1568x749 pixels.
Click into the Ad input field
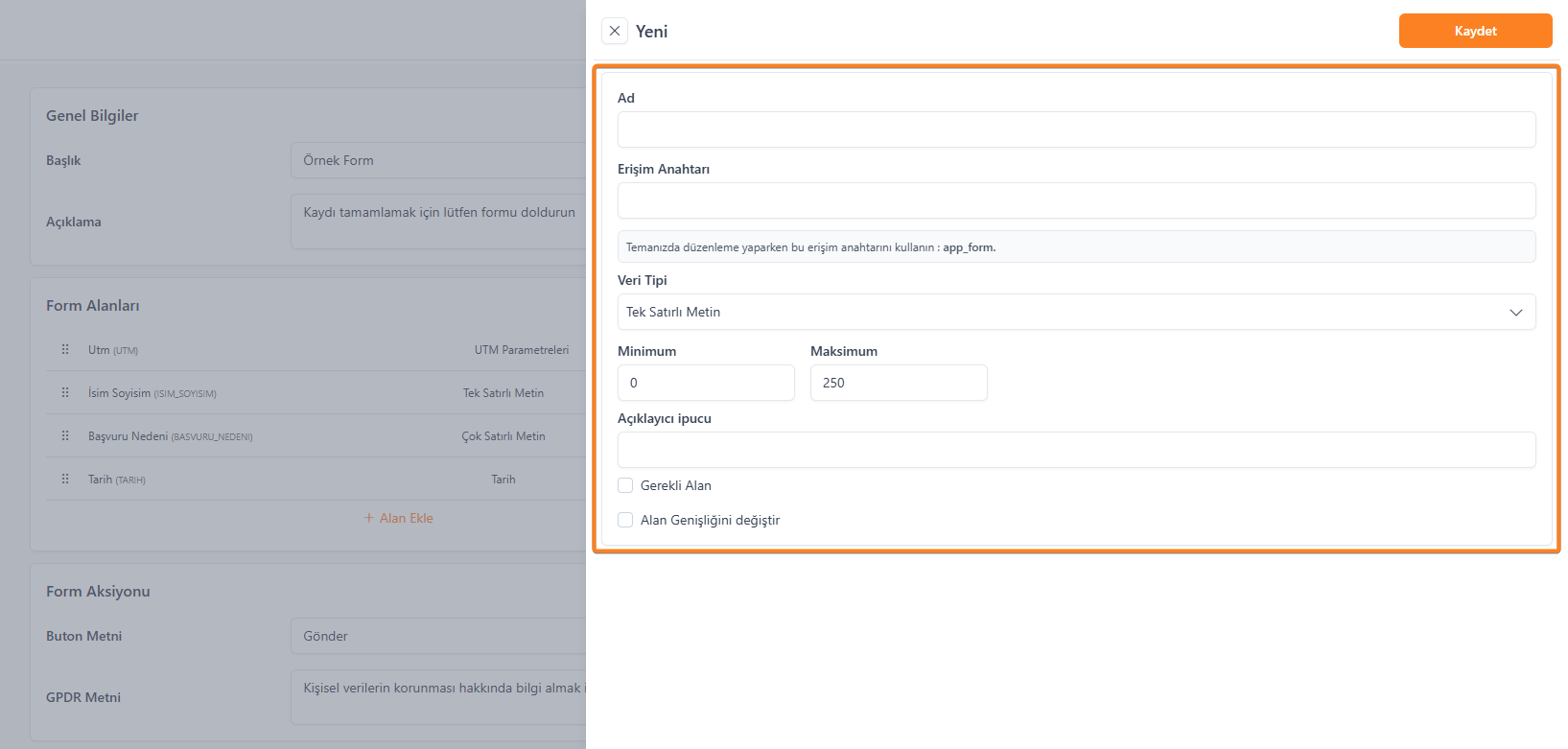(1076, 129)
